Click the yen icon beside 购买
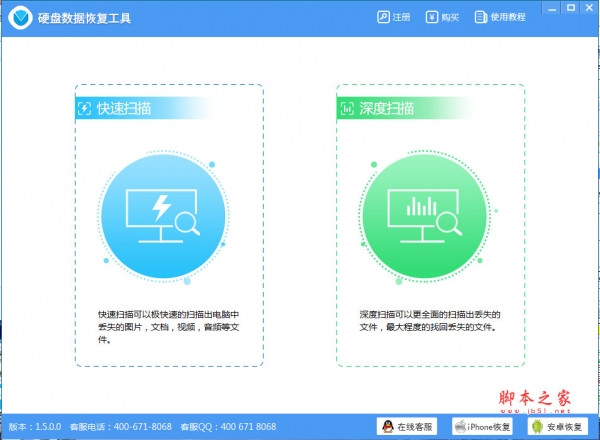The height and width of the screenshot is (440, 600). point(432,17)
